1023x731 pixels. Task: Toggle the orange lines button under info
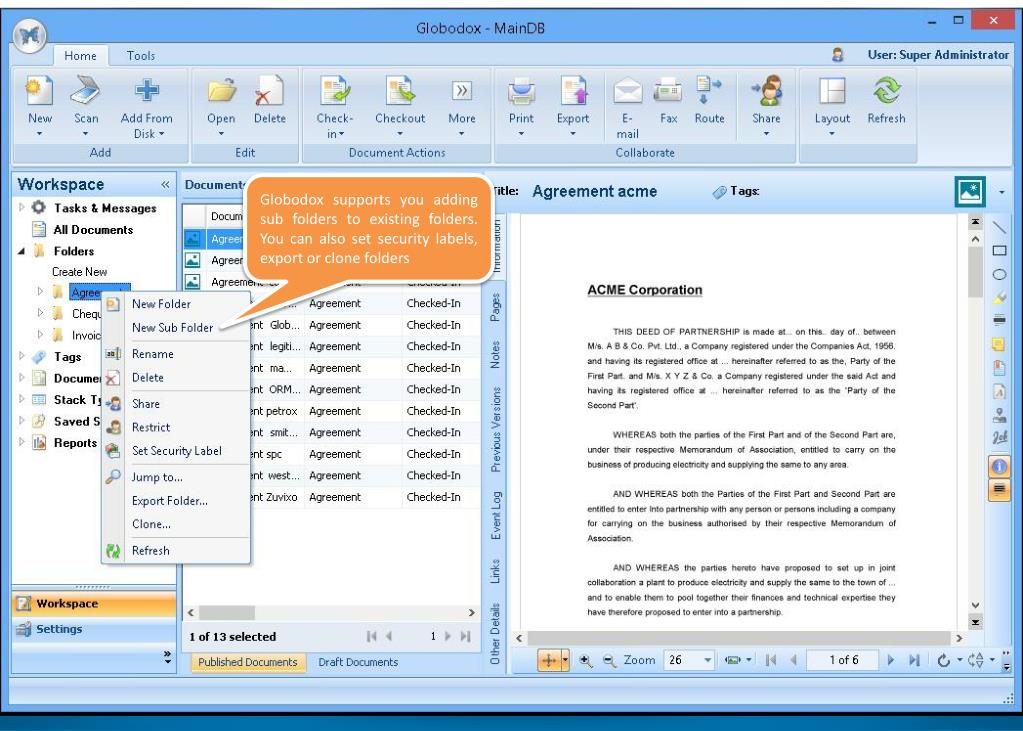[999, 489]
